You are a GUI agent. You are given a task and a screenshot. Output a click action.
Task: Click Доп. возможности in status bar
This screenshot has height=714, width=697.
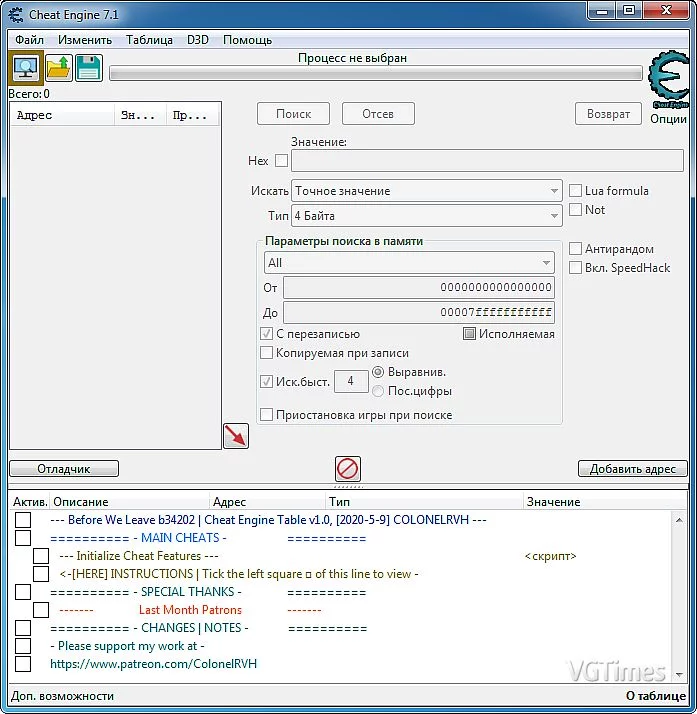(x=62, y=696)
